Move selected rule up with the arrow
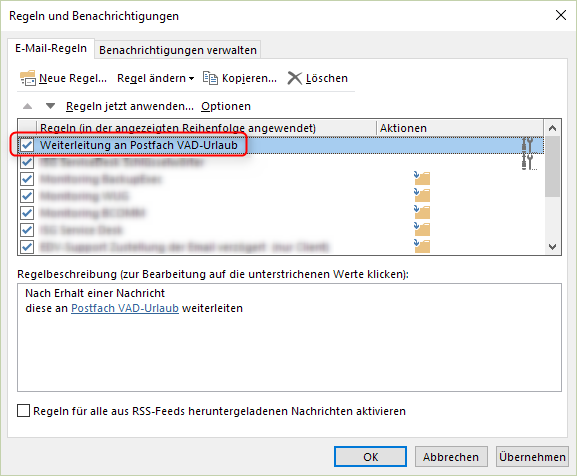The width and height of the screenshot is (577, 476). tap(27, 106)
